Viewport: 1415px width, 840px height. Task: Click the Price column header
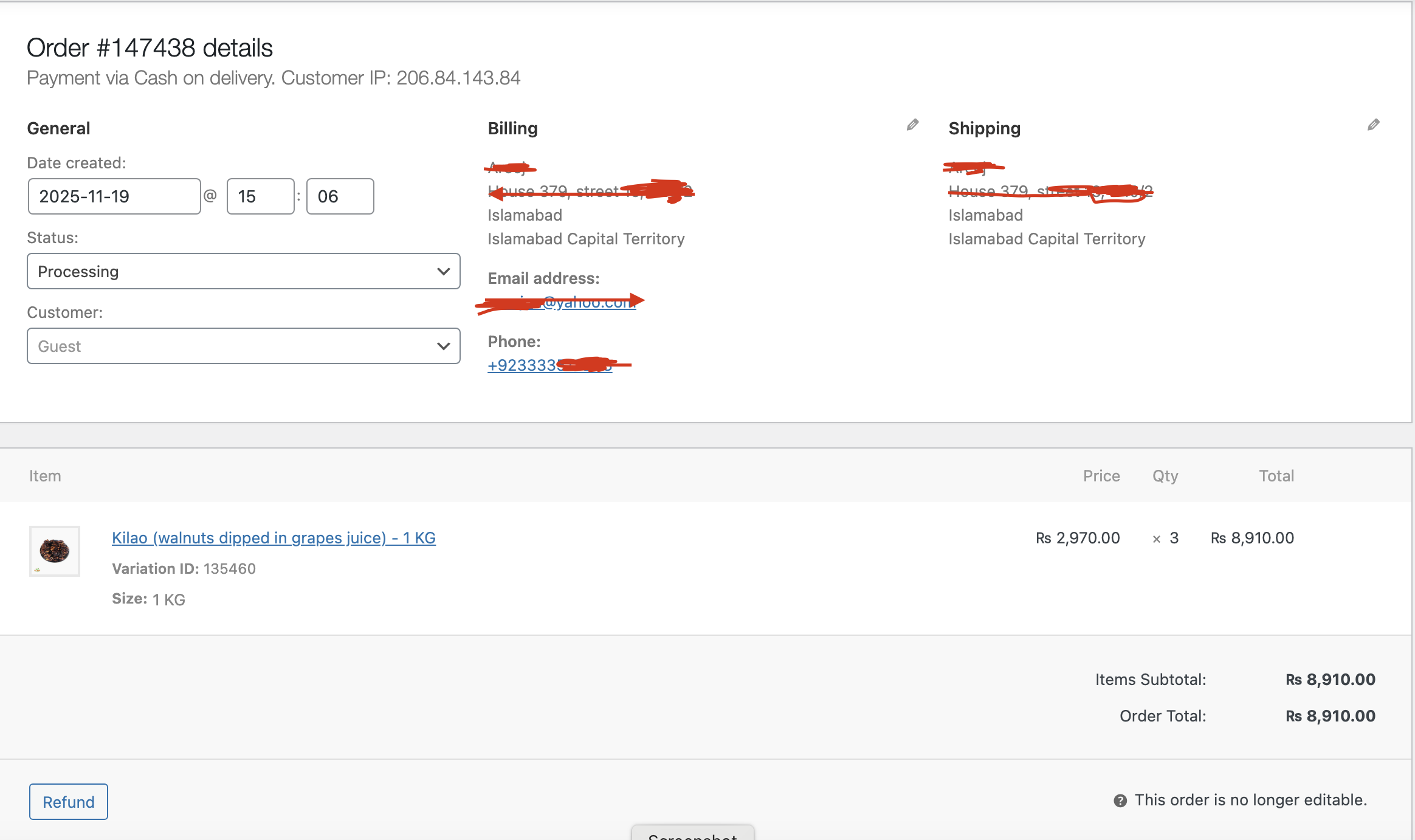(x=1101, y=476)
